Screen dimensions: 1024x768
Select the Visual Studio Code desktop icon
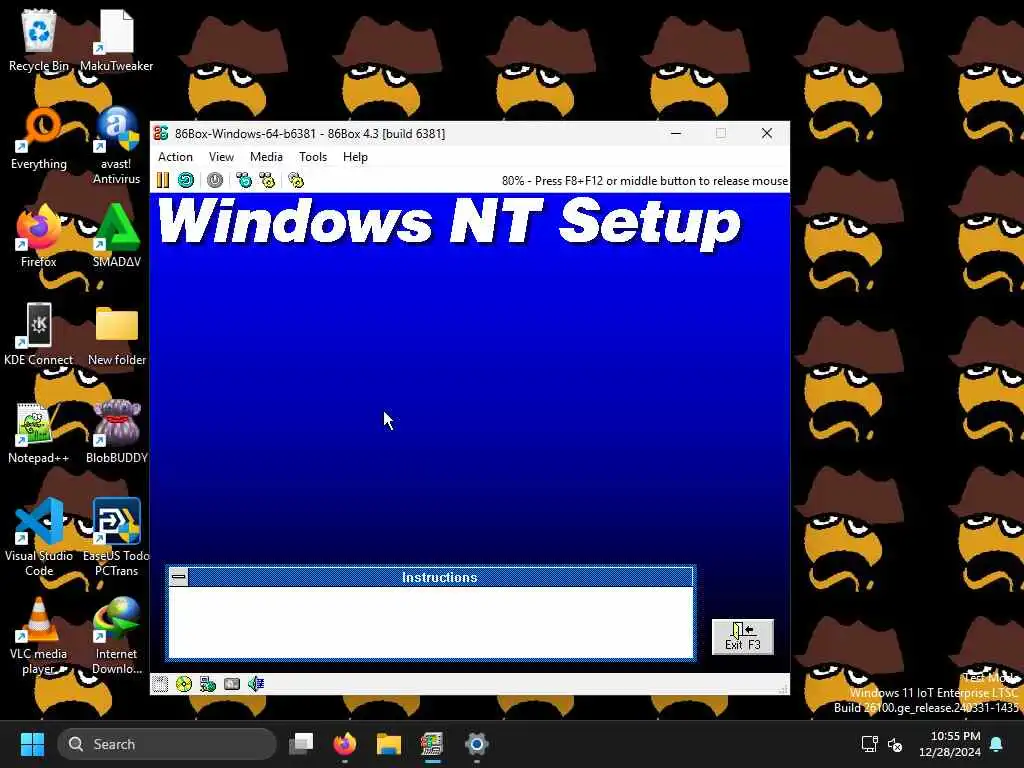39,537
